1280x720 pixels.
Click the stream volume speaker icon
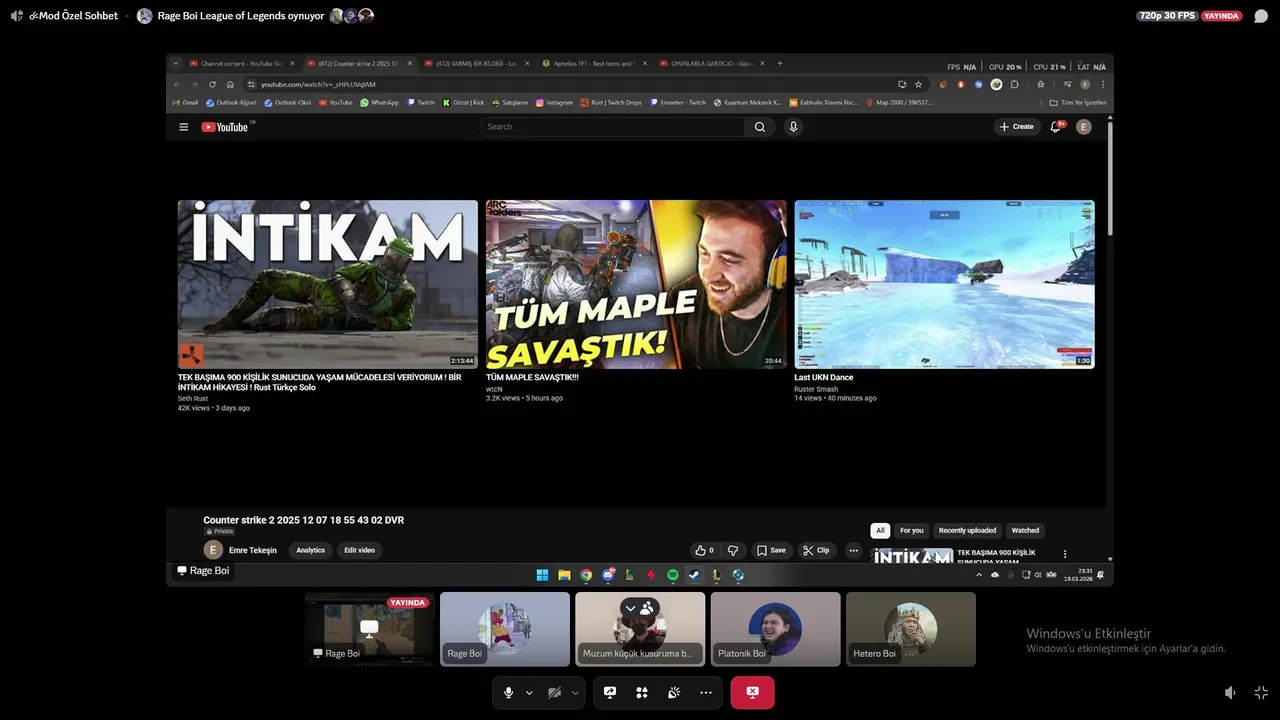[x=1230, y=692]
